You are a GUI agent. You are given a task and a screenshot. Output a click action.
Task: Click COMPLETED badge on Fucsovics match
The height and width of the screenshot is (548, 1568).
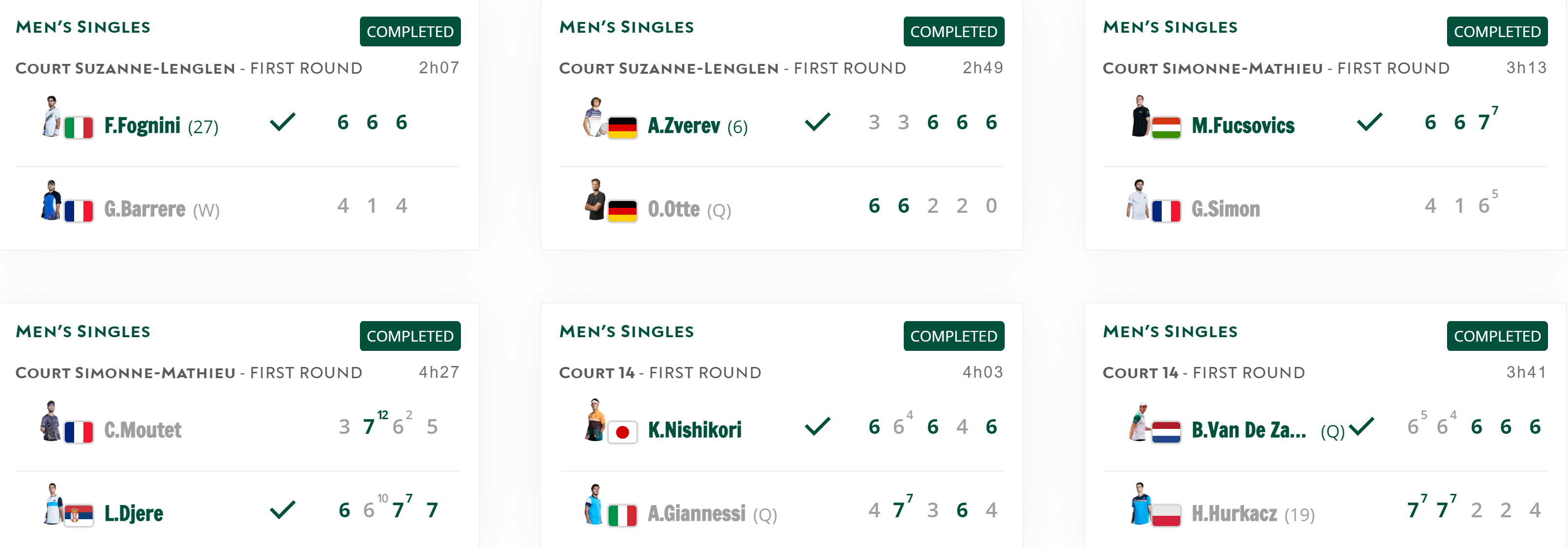[1497, 32]
